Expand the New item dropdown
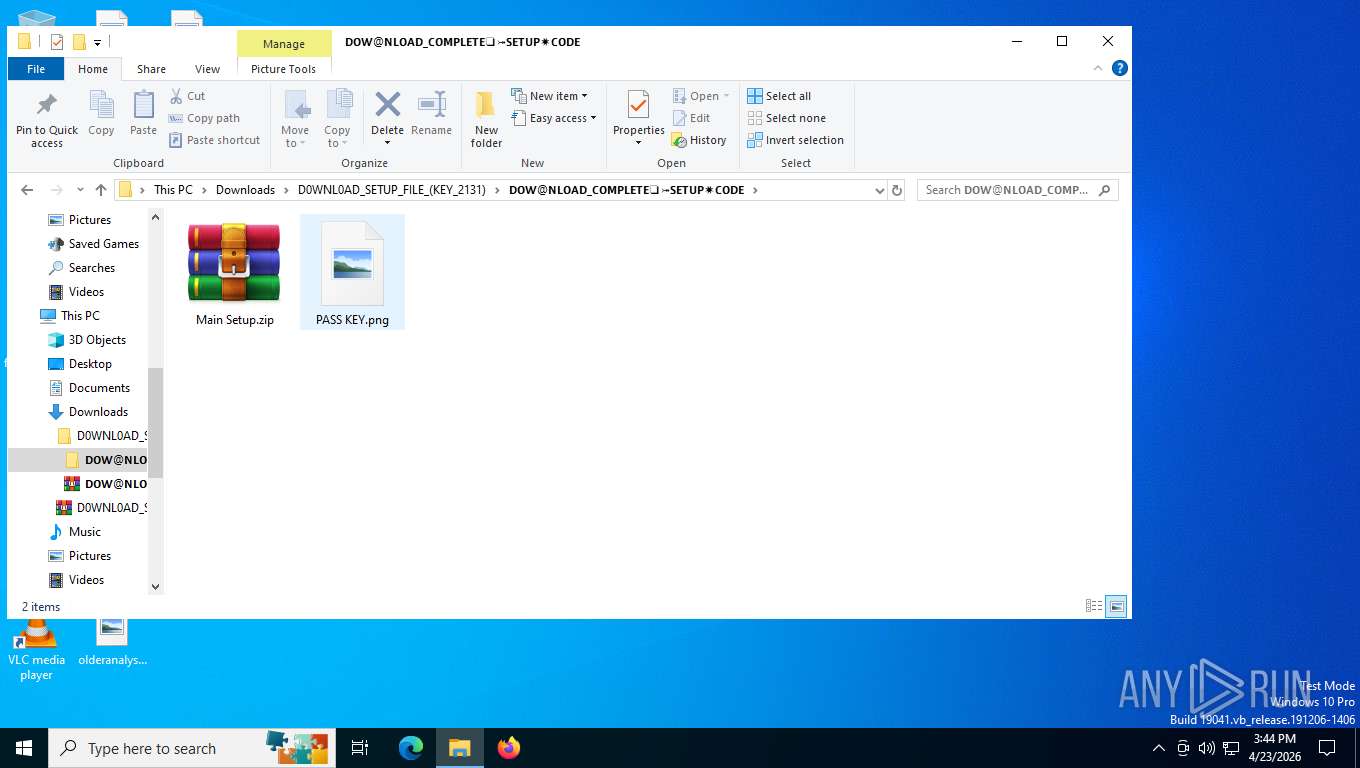 [x=549, y=96]
